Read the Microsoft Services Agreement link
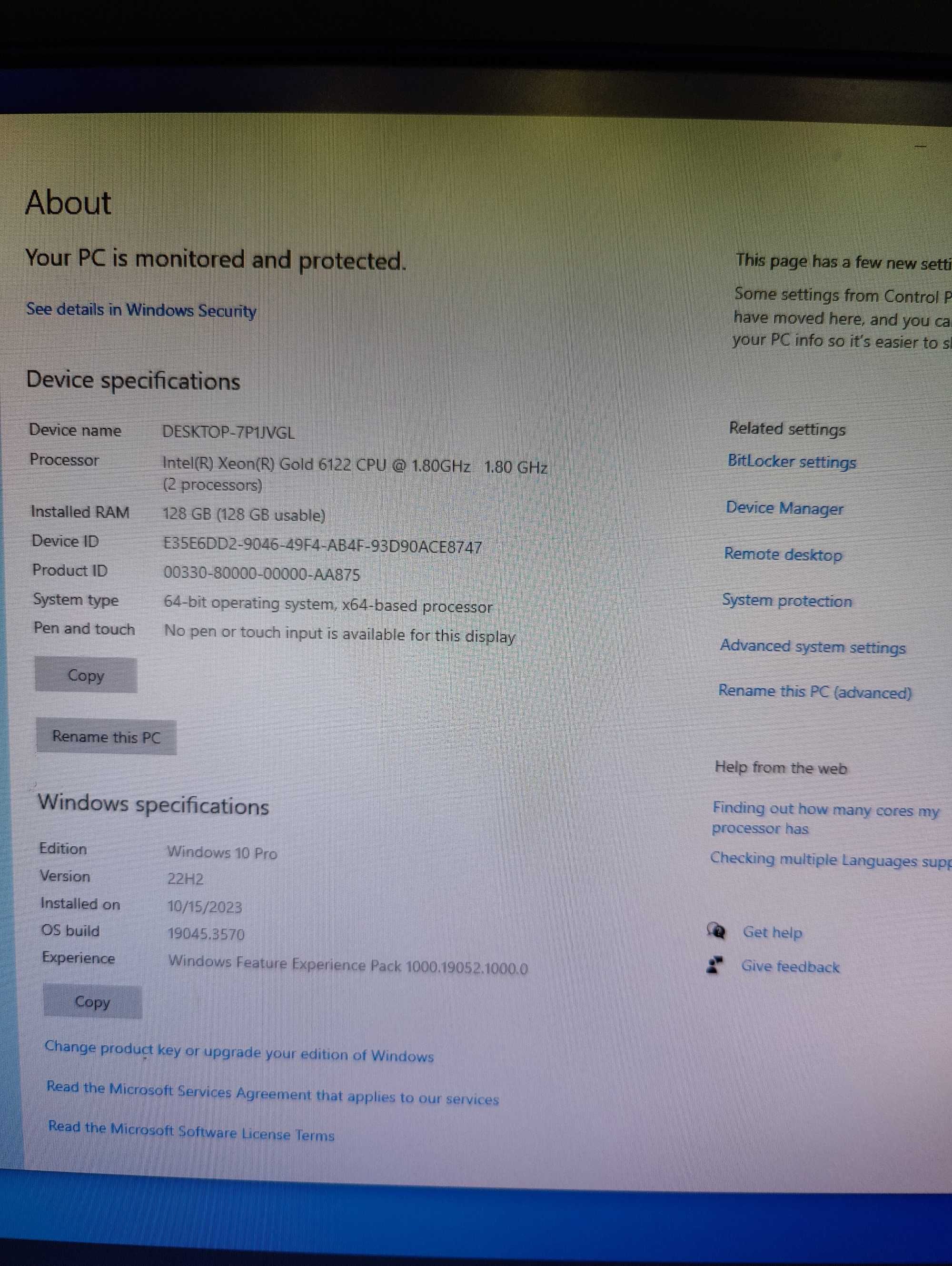Viewport: 952px width, 1266px height. [272, 1094]
